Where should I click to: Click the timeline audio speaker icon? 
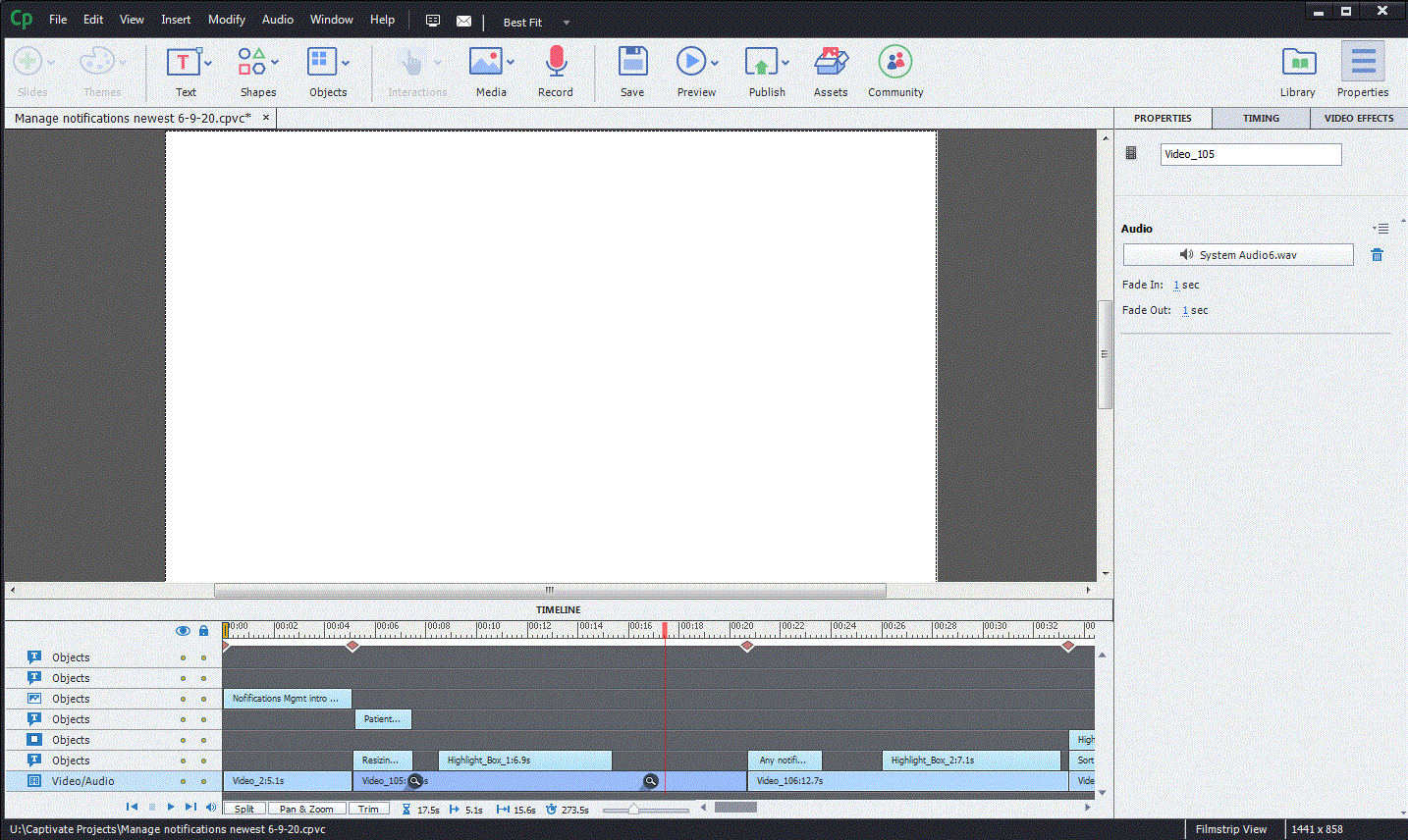click(x=211, y=808)
